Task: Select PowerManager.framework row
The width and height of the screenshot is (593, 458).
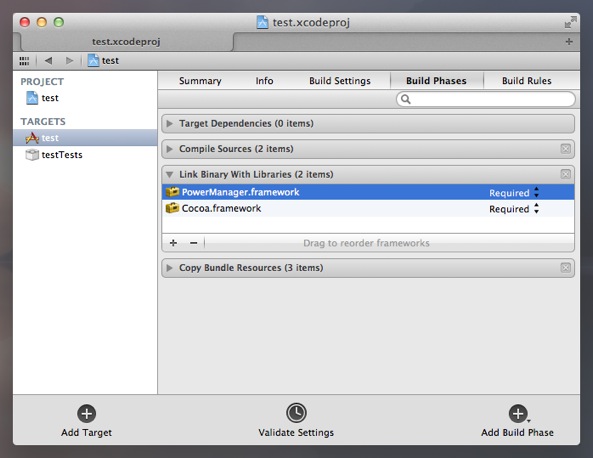Action: coord(368,192)
